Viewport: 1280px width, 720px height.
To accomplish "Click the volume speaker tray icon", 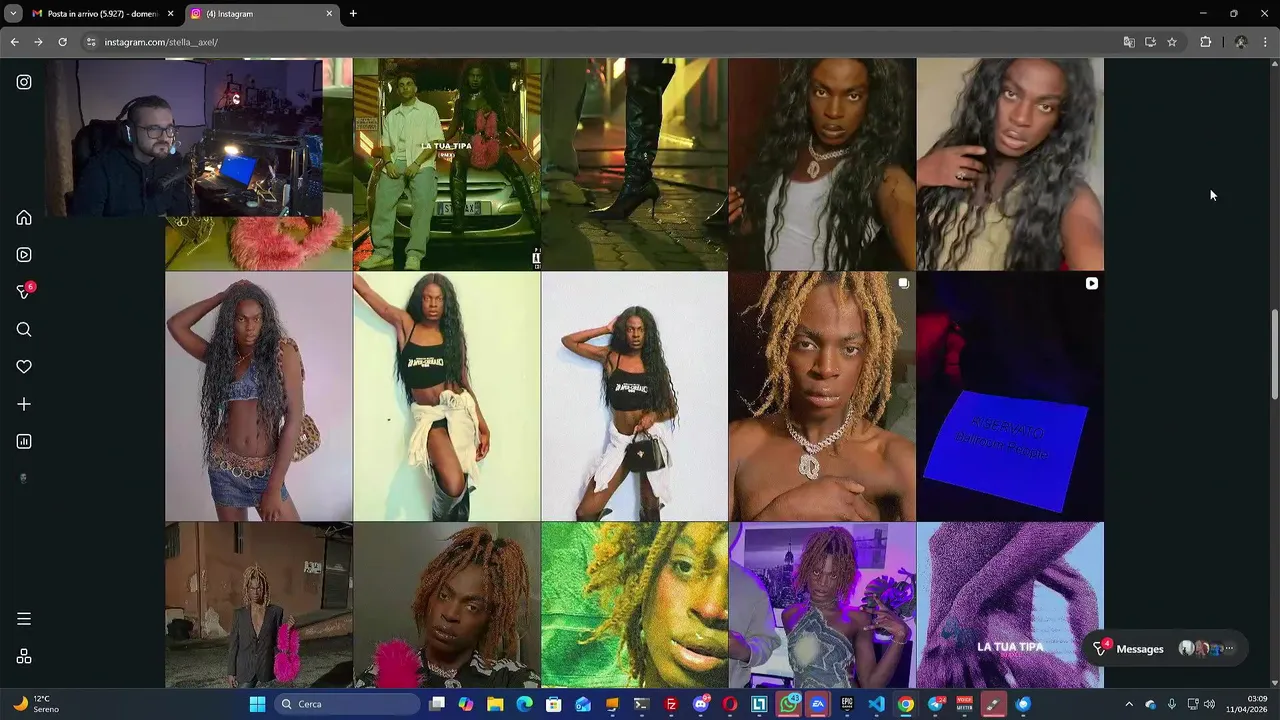I will pos(1209,704).
